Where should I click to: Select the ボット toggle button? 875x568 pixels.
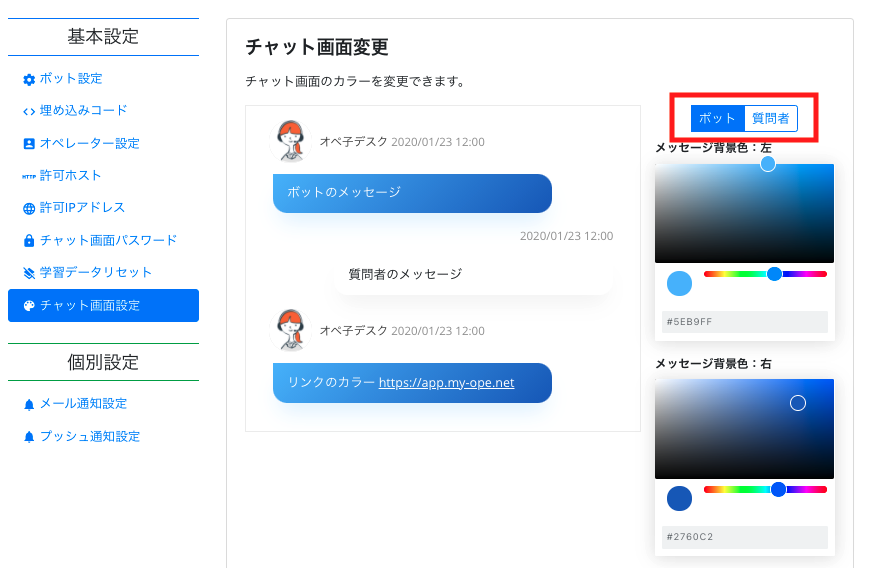717,118
